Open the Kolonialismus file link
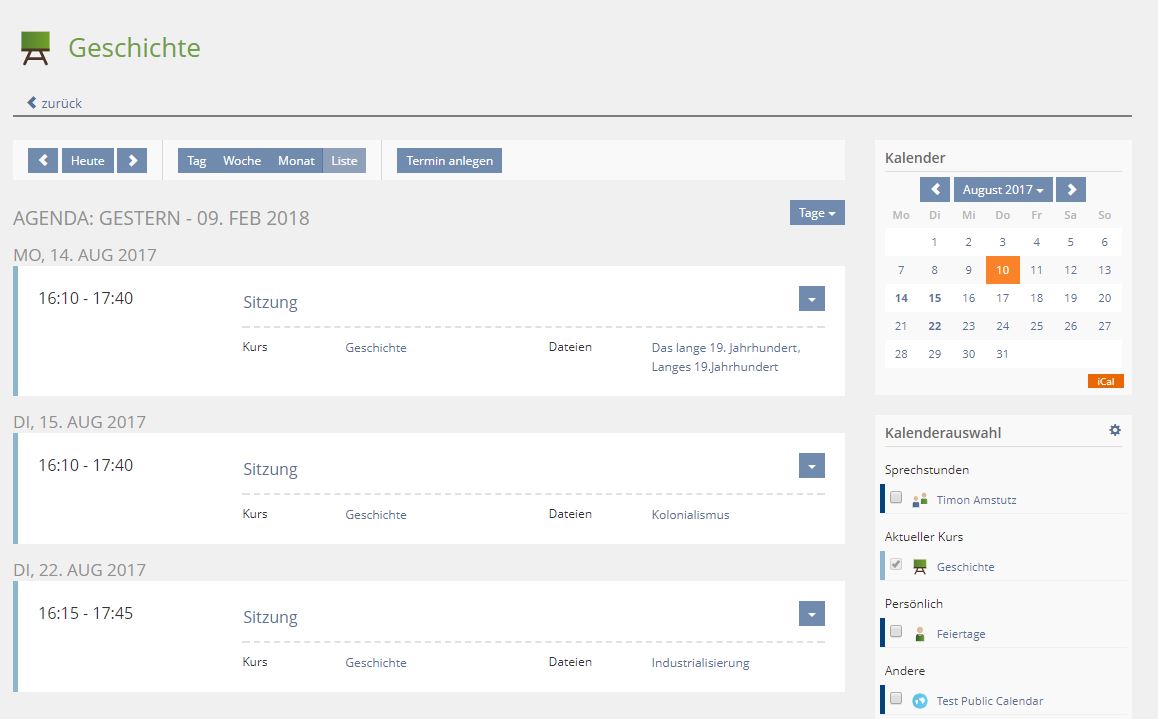1158x719 pixels. tap(690, 515)
